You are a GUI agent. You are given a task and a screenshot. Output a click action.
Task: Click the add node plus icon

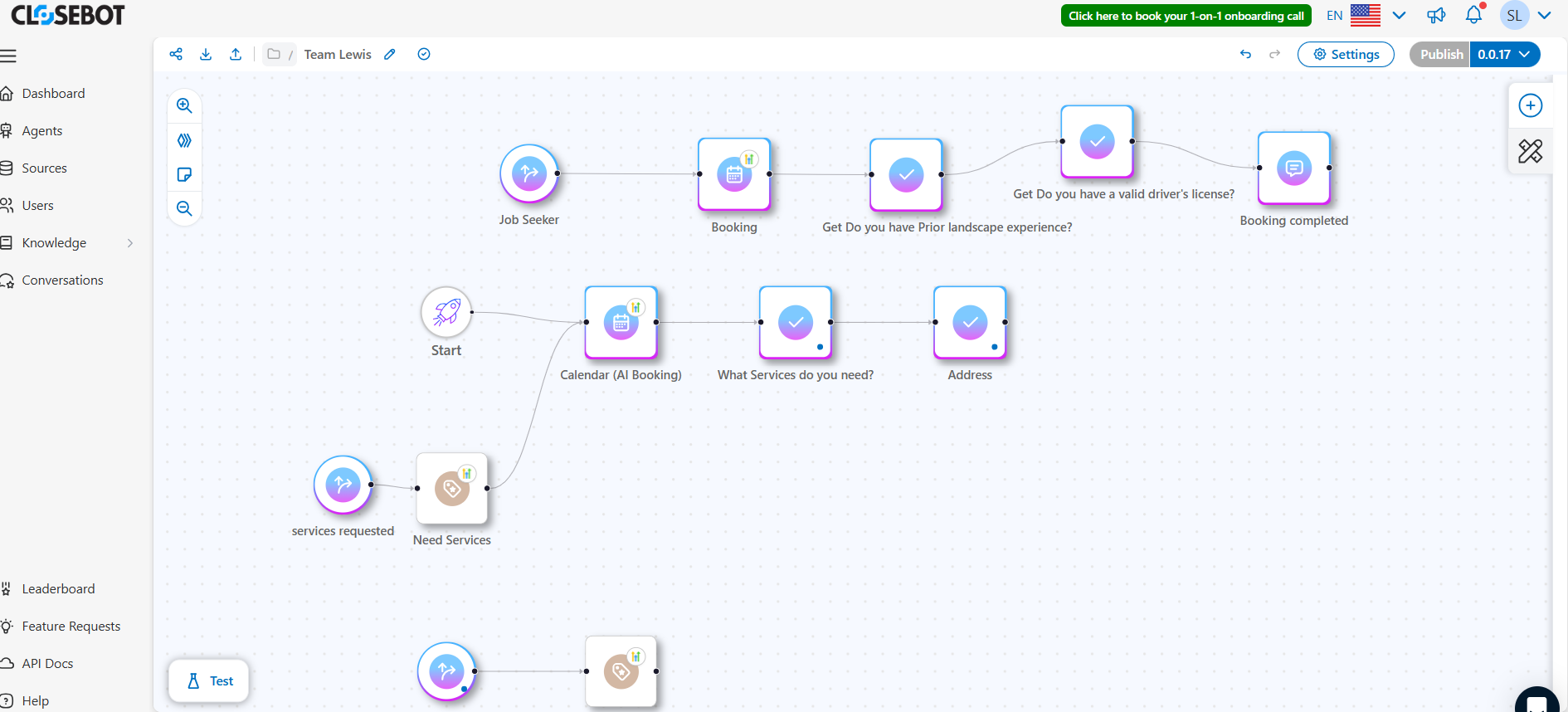(x=1530, y=105)
